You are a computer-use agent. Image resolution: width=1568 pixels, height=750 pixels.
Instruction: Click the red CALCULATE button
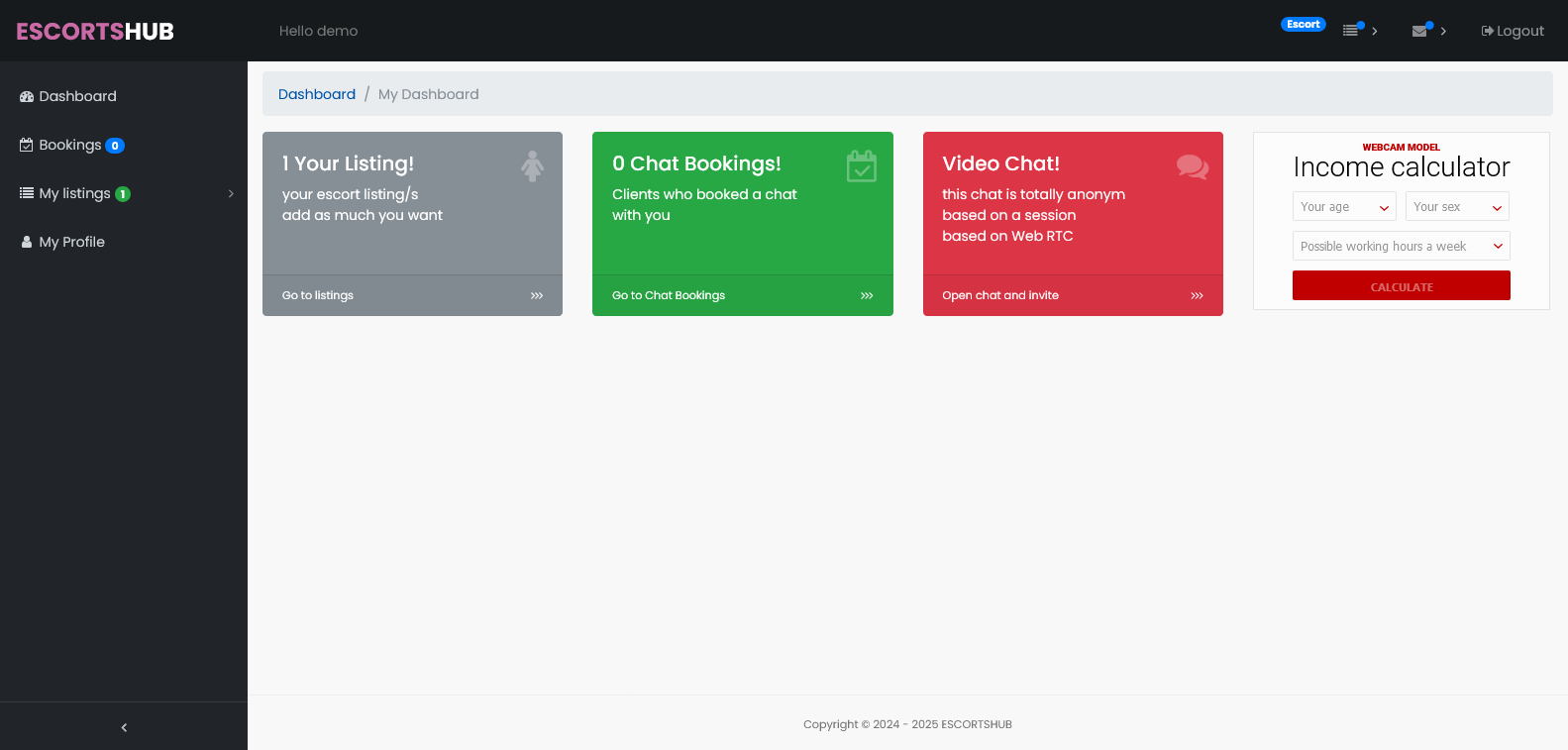(1401, 285)
